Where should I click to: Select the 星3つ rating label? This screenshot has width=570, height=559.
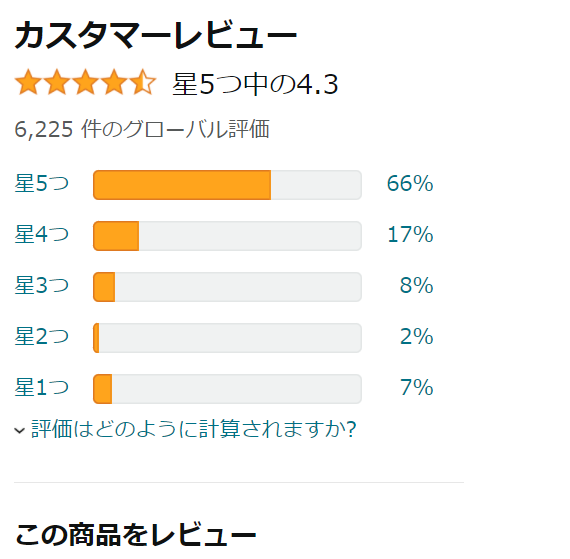point(42,285)
